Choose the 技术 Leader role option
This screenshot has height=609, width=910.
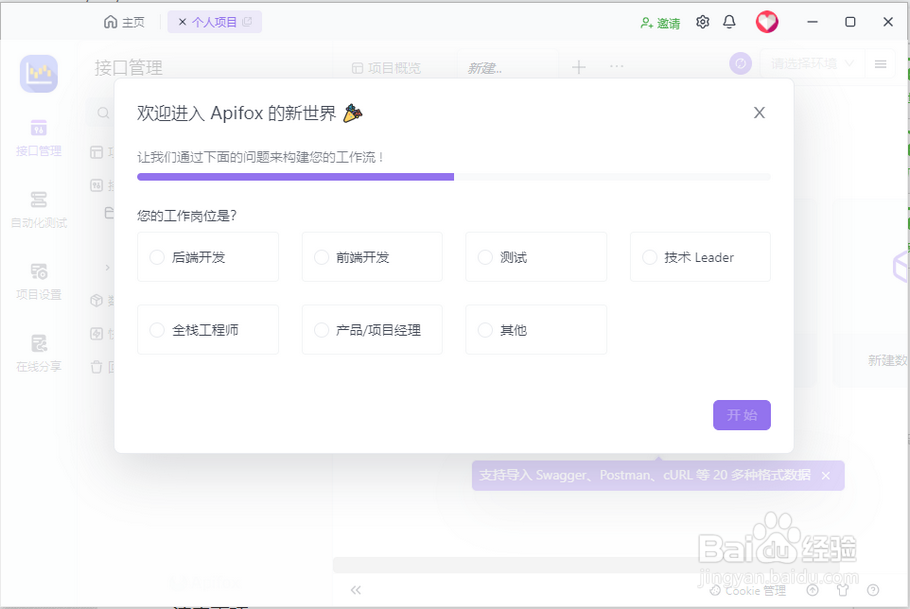point(700,257)
